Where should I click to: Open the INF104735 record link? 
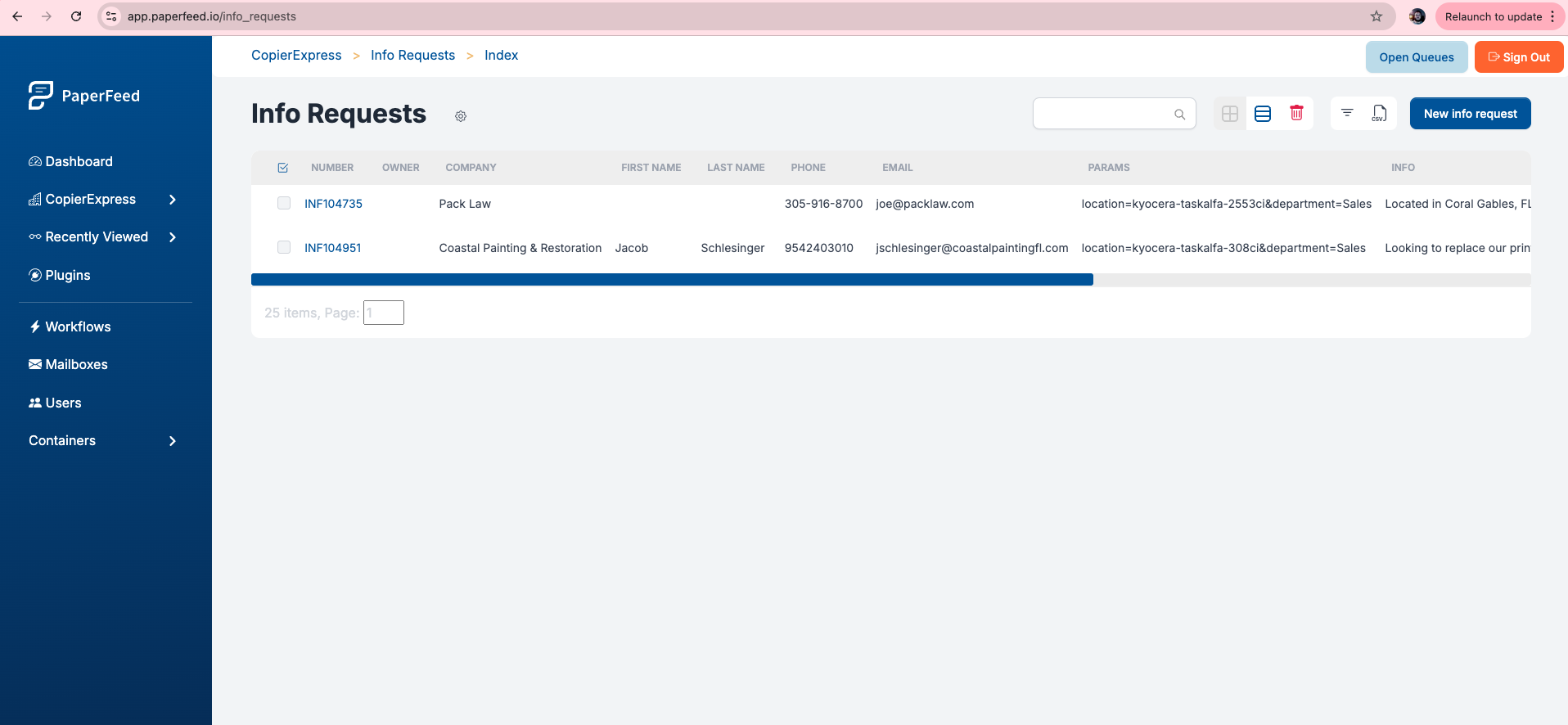333,204
